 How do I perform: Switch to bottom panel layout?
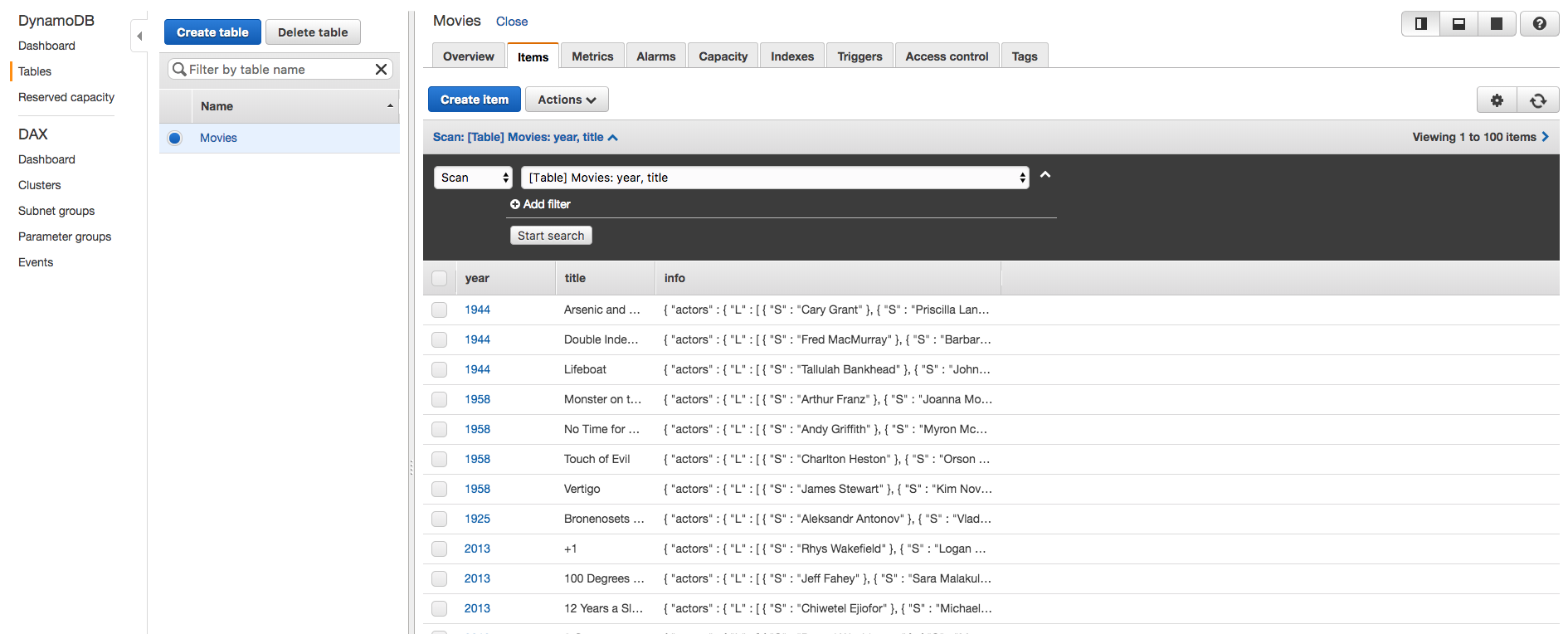pyautogui.click(x=1458, y=24)
